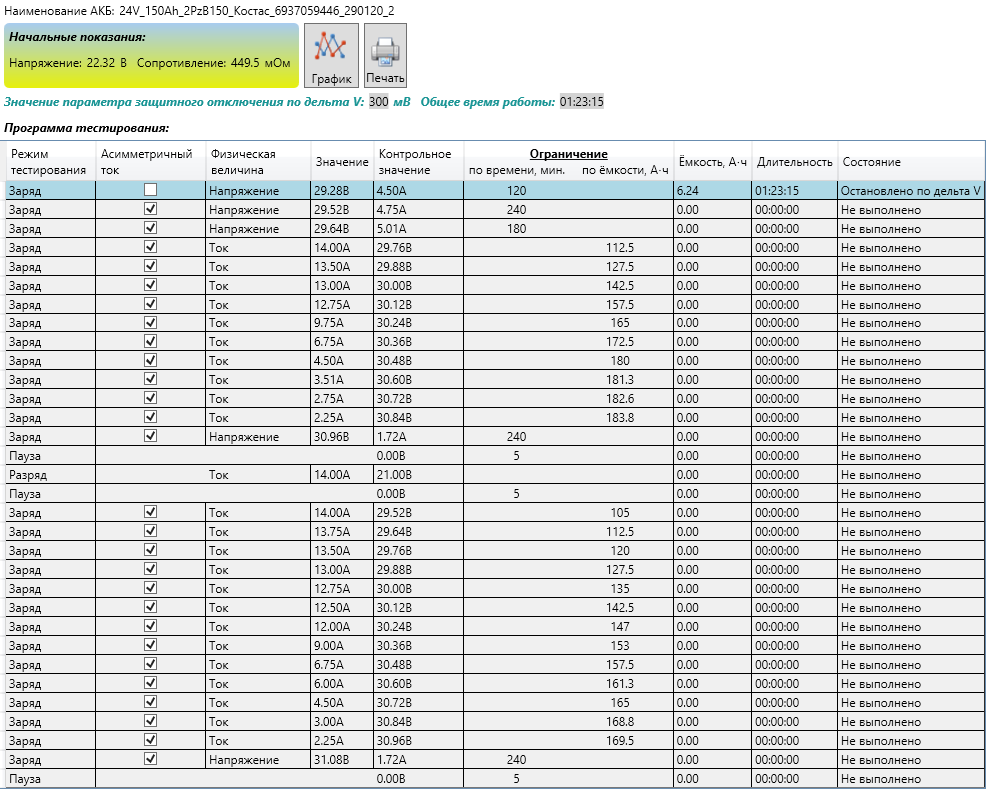The image size is (997, 799).
Task: Toggle checkbox in the 9.00А current row
Action: coord(150,645)
